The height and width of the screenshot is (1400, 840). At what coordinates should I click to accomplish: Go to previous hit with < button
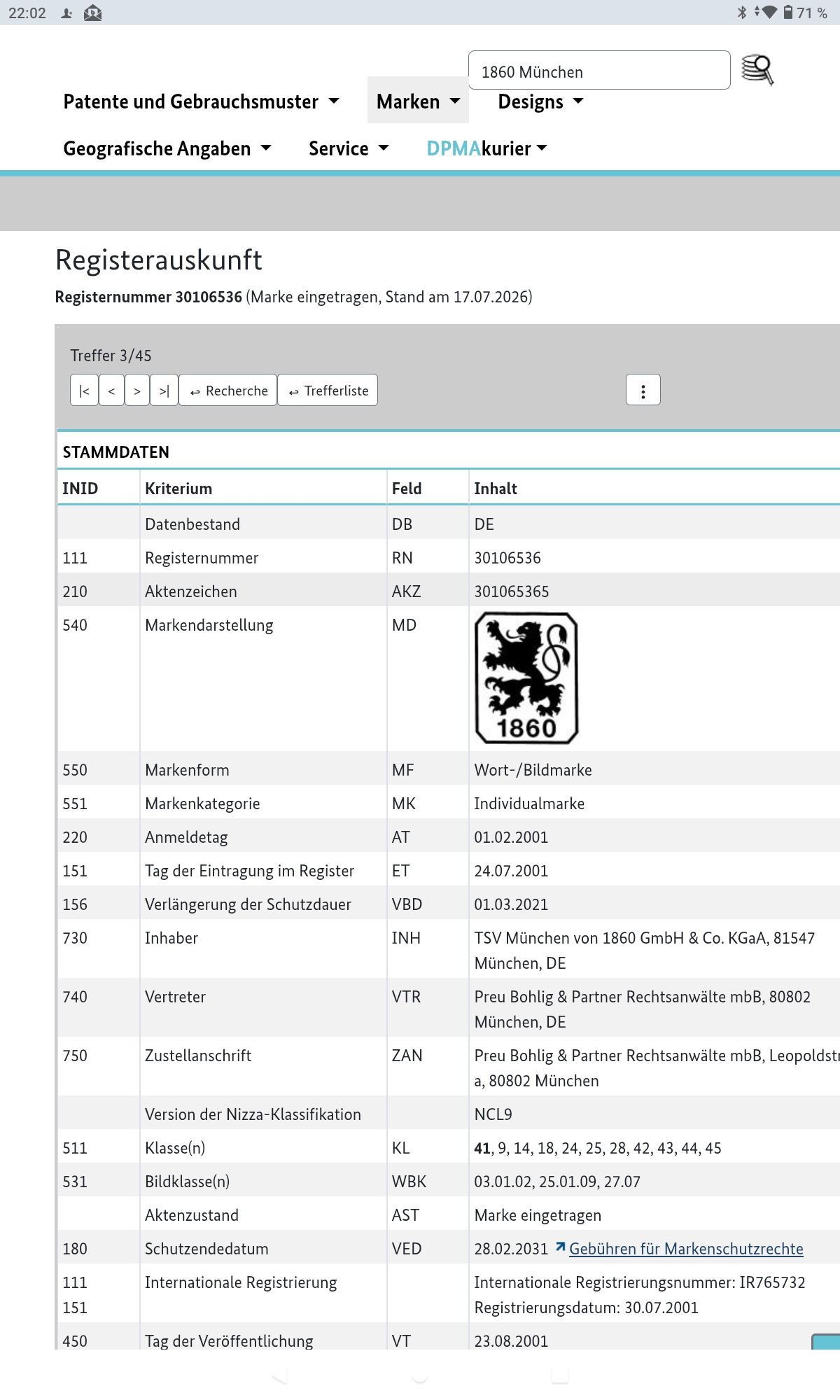tap(111, 390)
